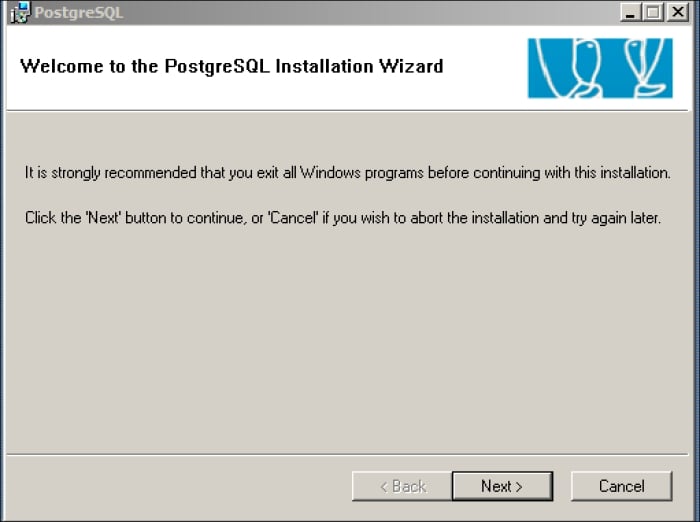Close the installer with the X button
The height and width of the screenshot is (522, 700).
pyautogui.click(x=677, y=13)
